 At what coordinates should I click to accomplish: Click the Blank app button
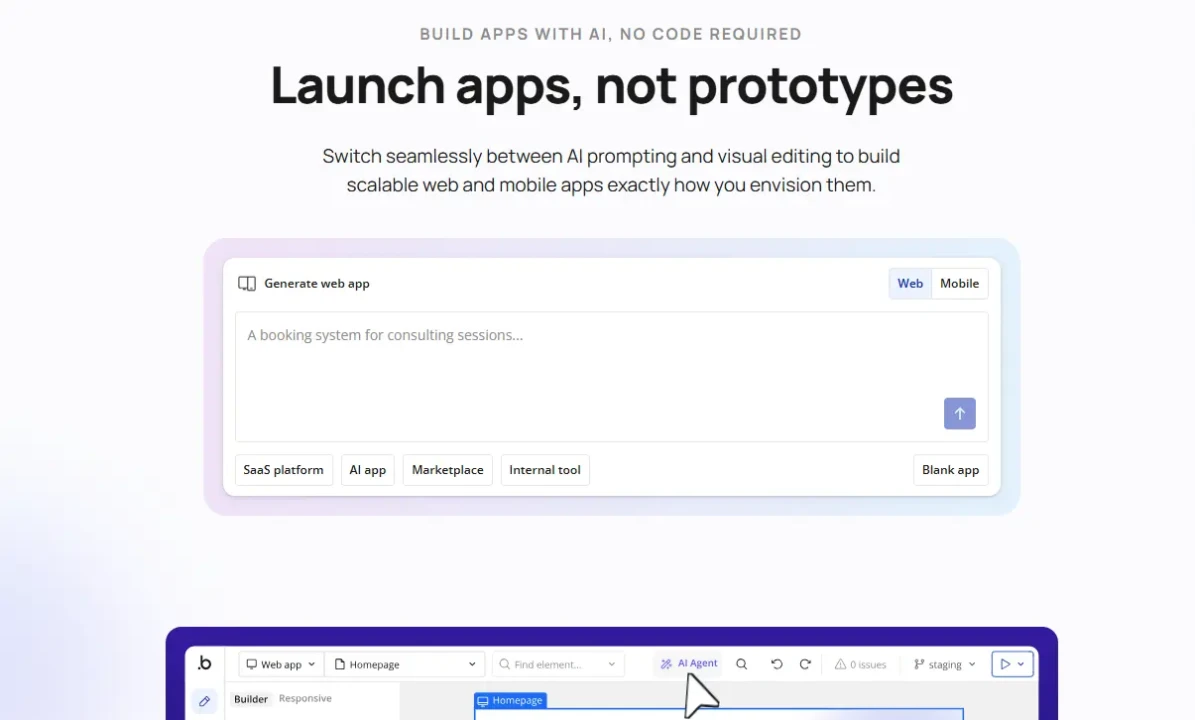pos(950,470)
